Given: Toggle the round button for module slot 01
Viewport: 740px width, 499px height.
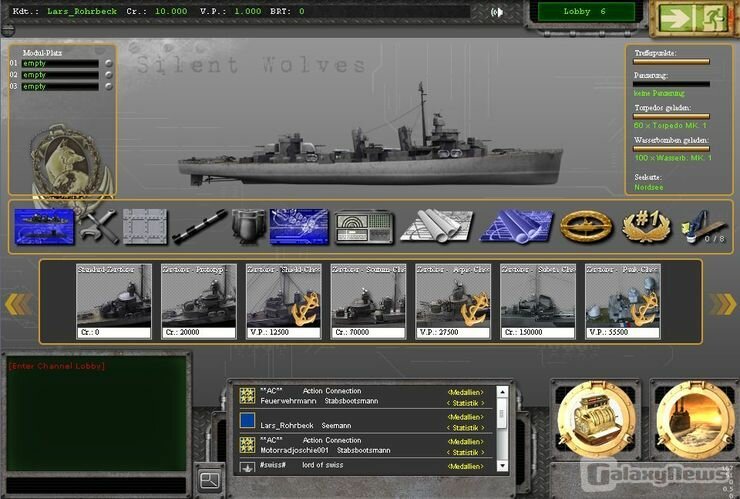Looking at the screenshot, I should tap(109, 63).
